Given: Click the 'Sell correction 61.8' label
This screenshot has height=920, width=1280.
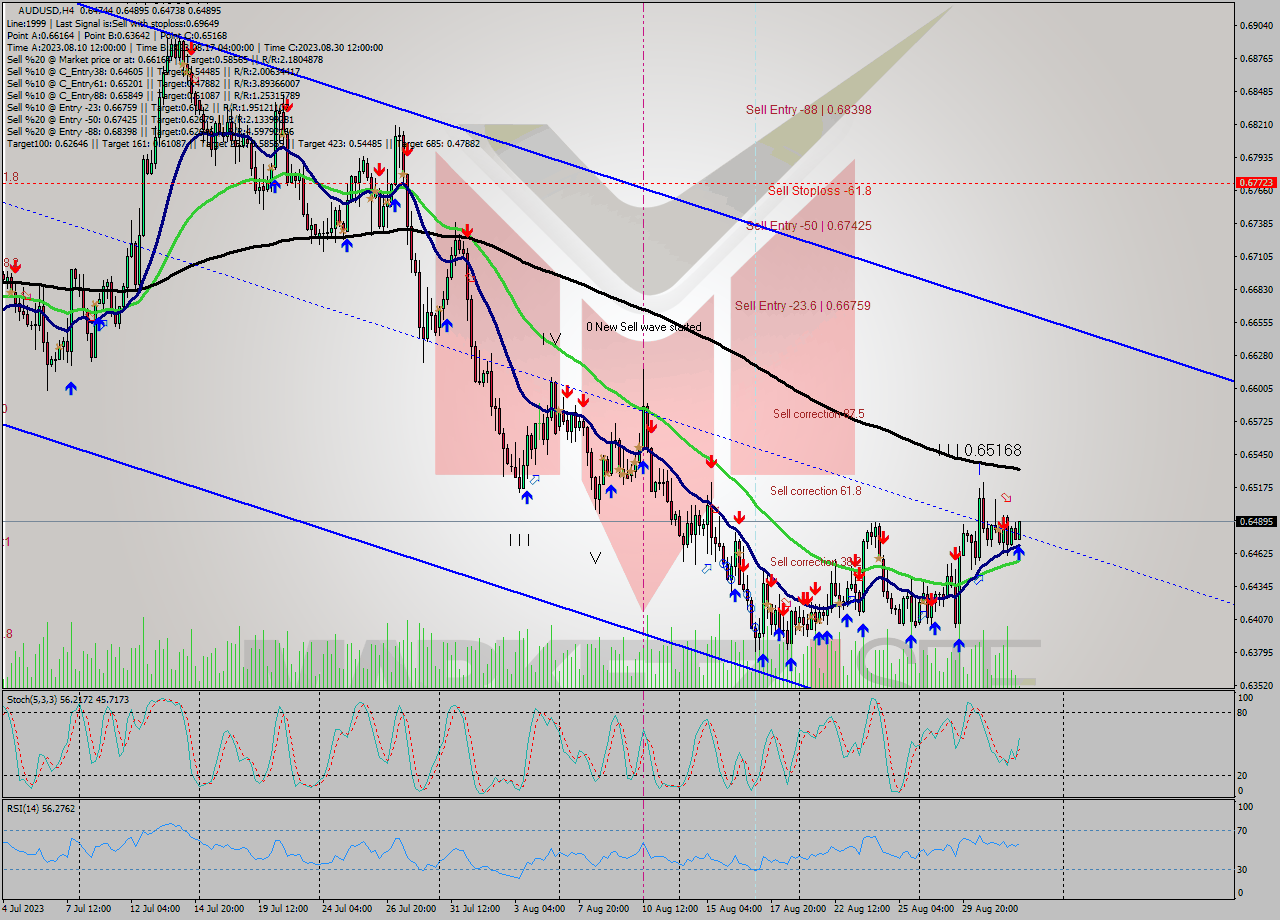Looking at the screenshot, I should [x=817, y=491].
